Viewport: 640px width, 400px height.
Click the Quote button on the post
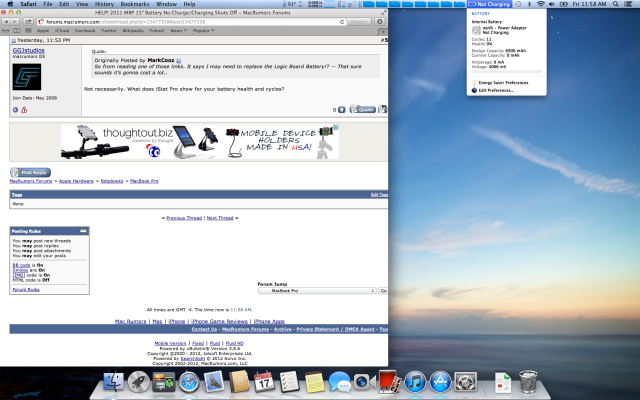(363, 109)
